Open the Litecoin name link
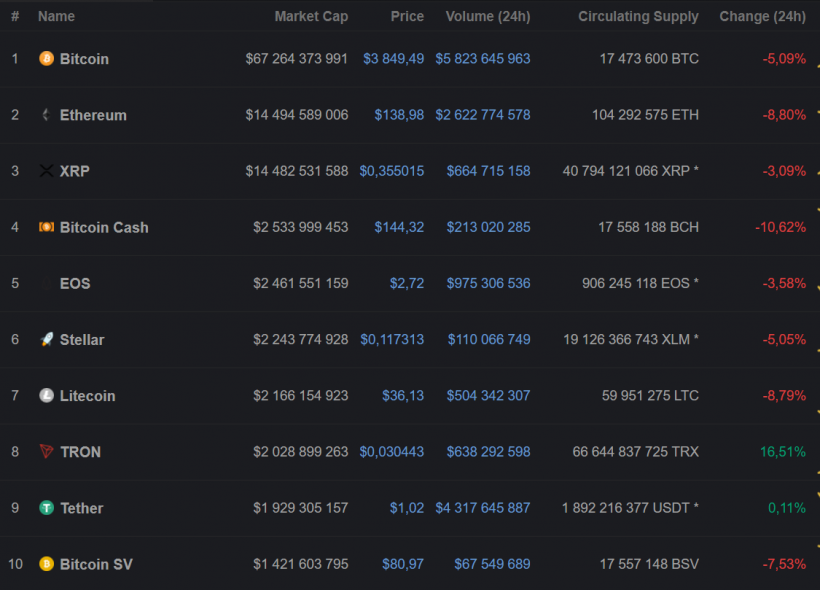820x590 pixels. point(87,396)
